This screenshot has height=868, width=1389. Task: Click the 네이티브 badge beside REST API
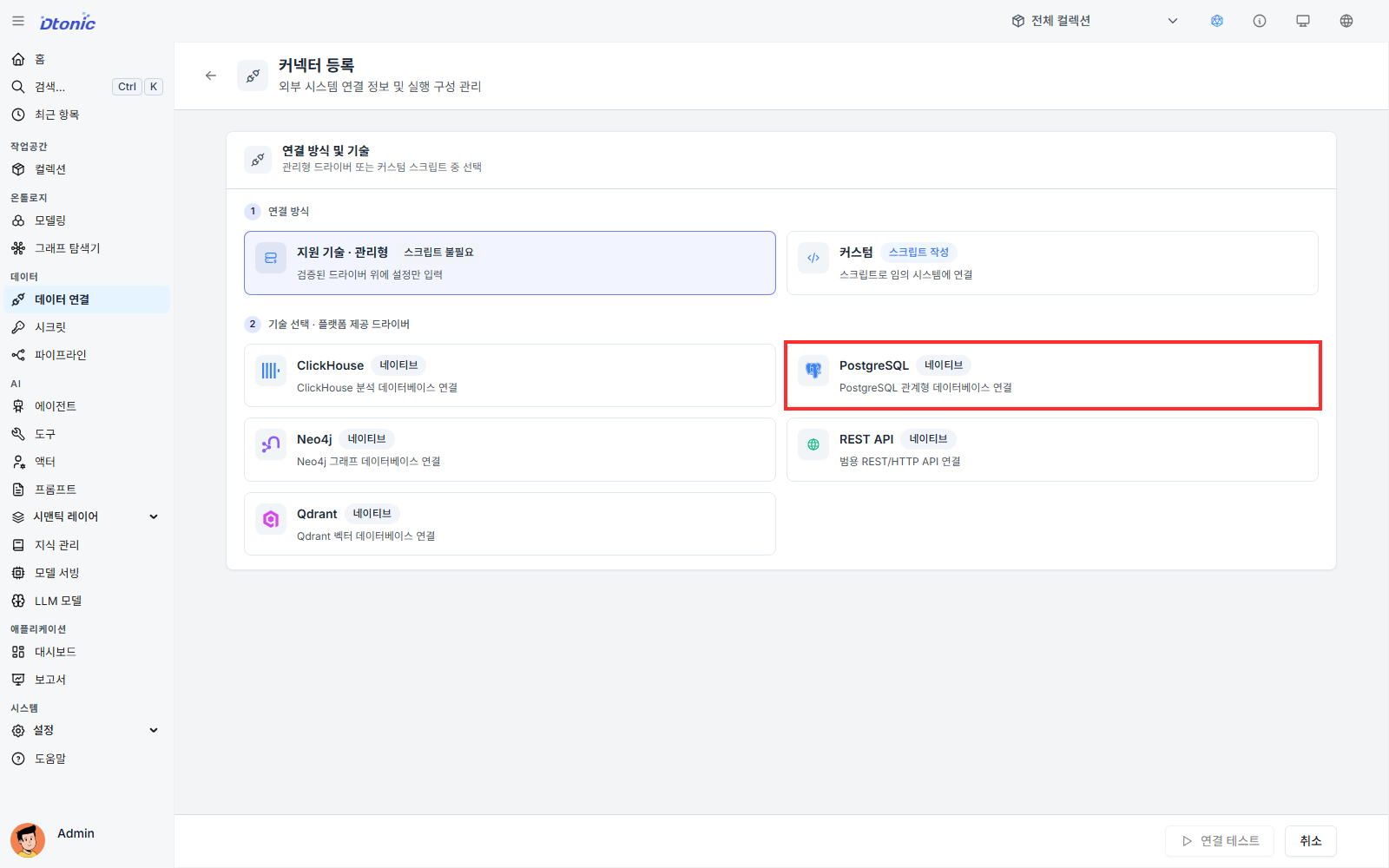(928, 439)
